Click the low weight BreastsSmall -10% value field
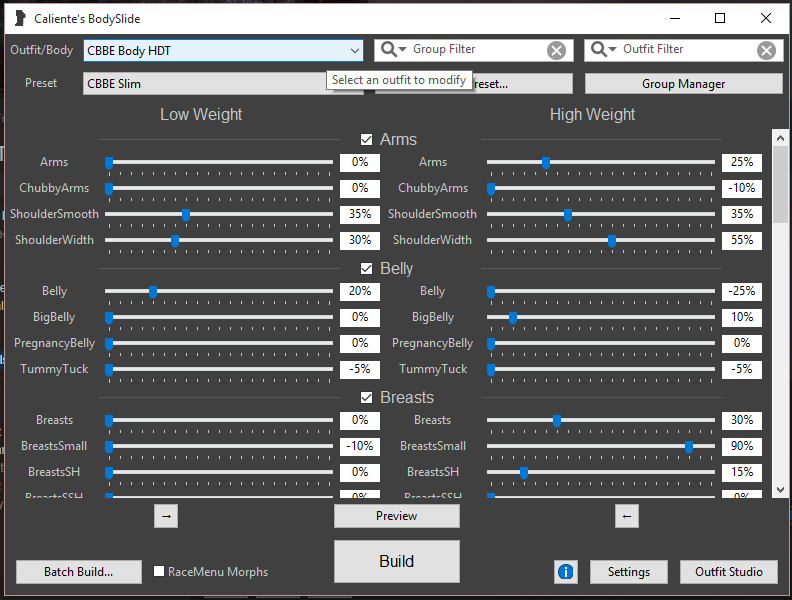This screenshot has height=600, width=792. point(360,446)
